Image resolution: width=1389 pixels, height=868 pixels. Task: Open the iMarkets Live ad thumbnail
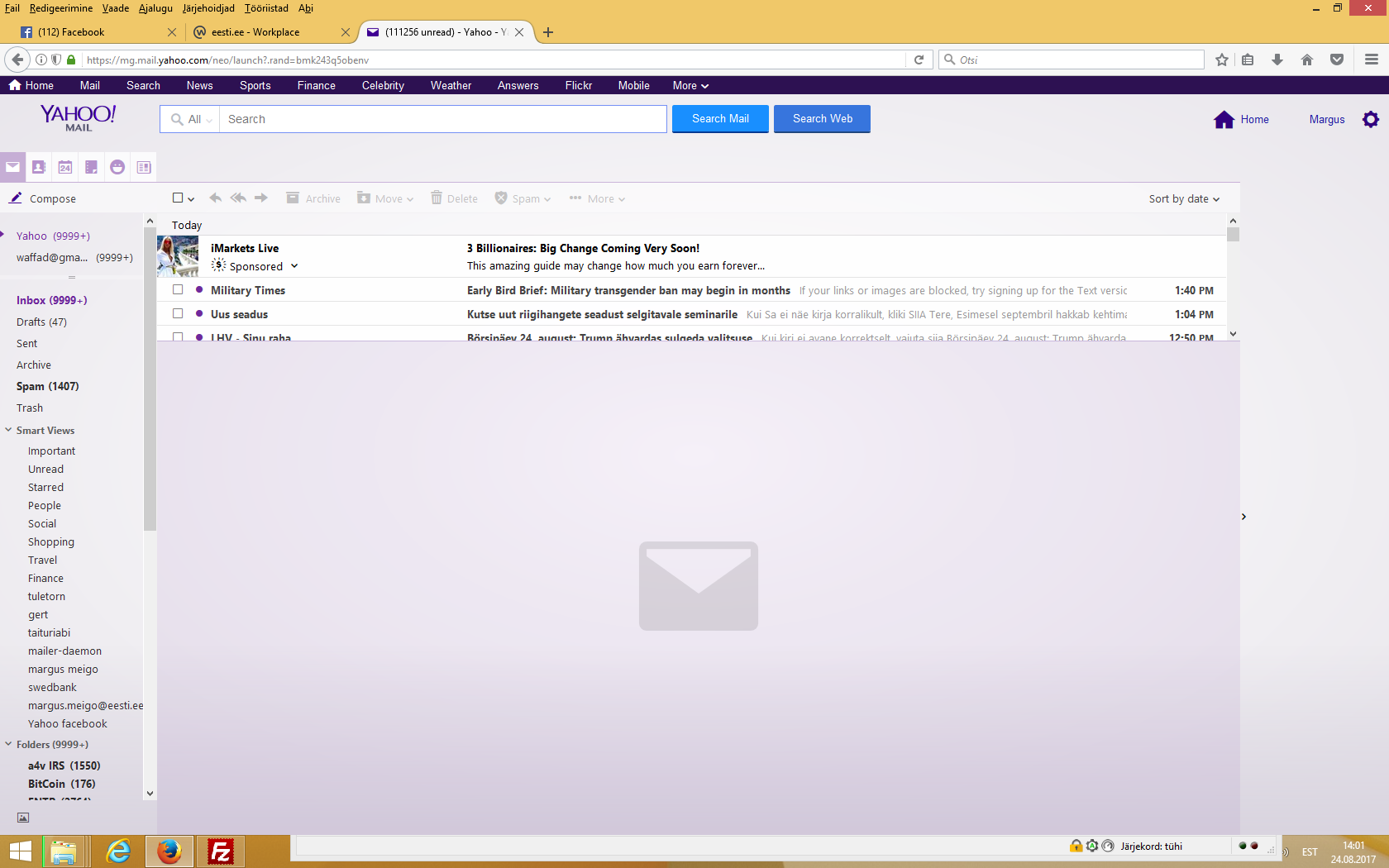tap(178, 256)
